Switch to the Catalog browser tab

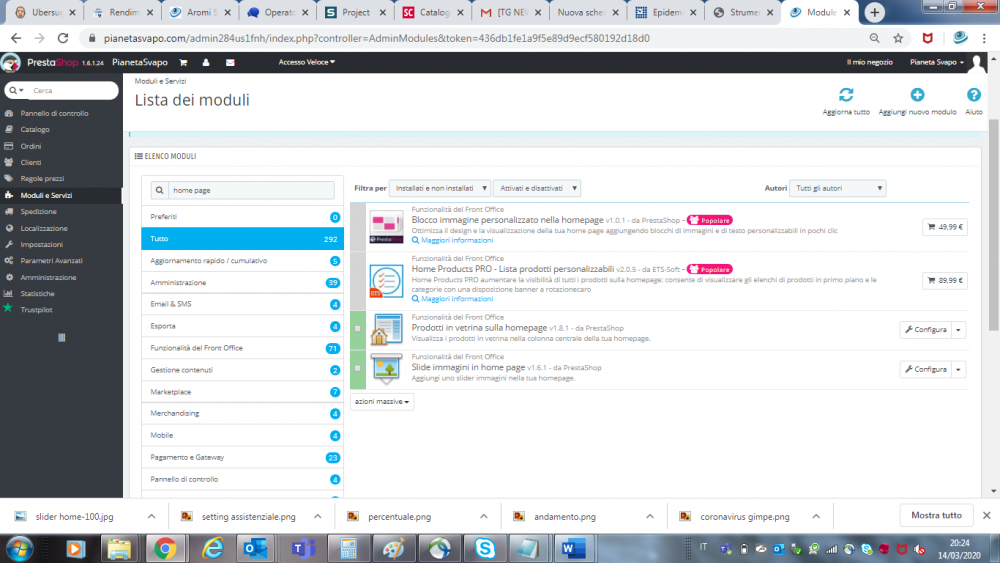(433, 12)
